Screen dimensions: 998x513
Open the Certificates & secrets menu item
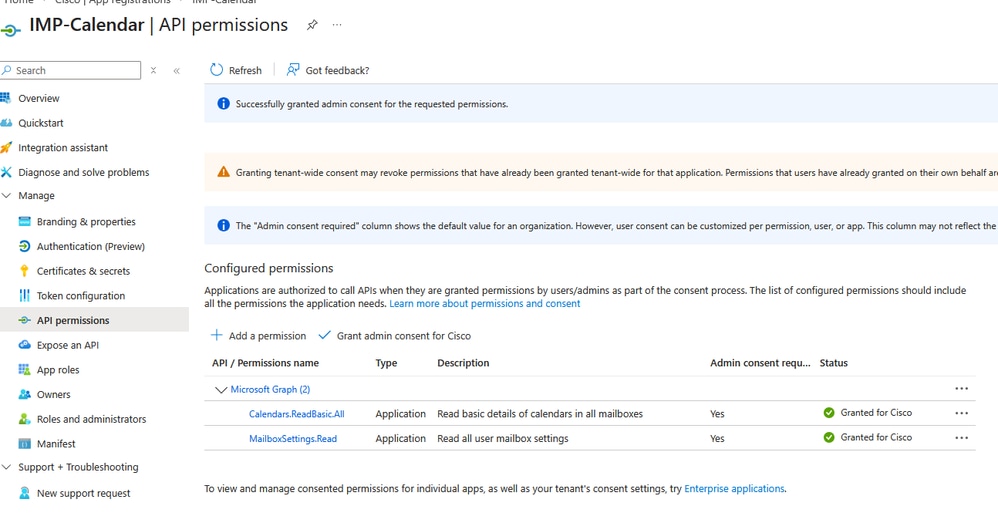83,271
